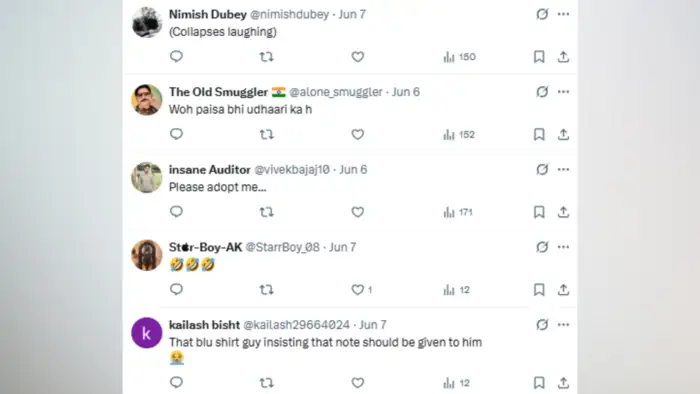Viewport: 700px width, 394px height.
Task: Open more options on The Old Smuggler's tweet
Action: pos(563,92)
